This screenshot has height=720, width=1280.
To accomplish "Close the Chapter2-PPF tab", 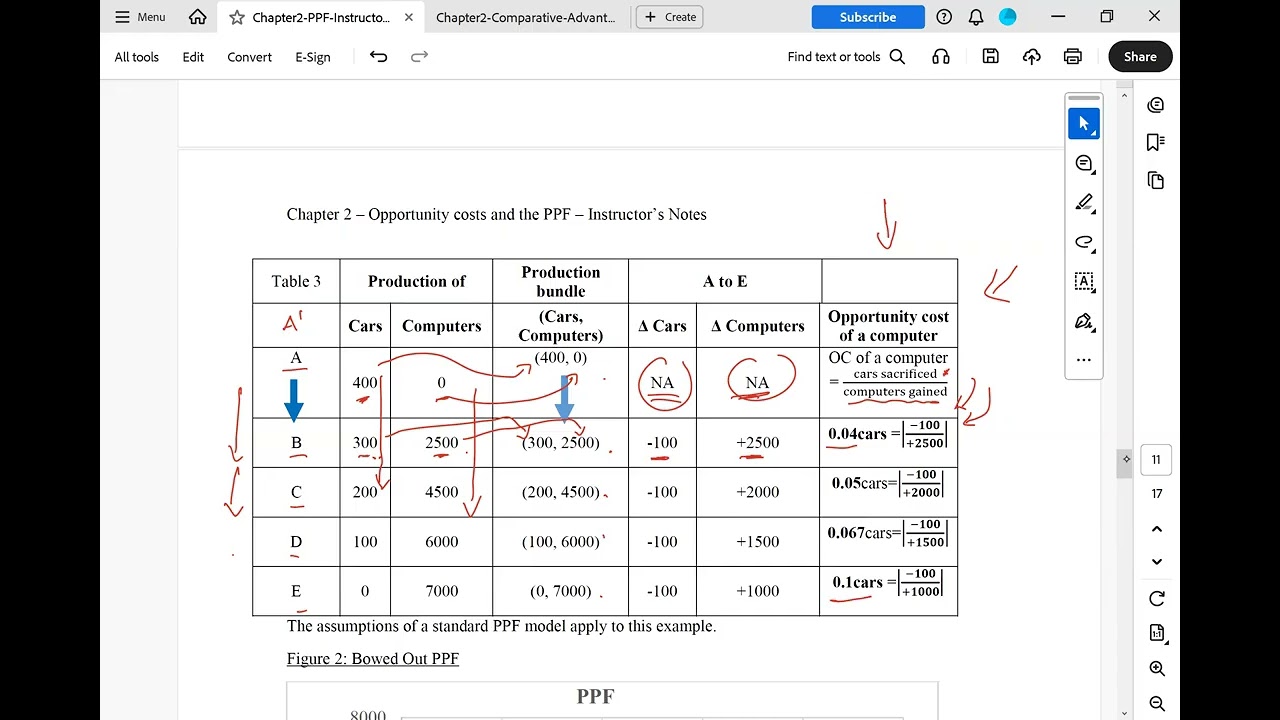I will 409,17.
